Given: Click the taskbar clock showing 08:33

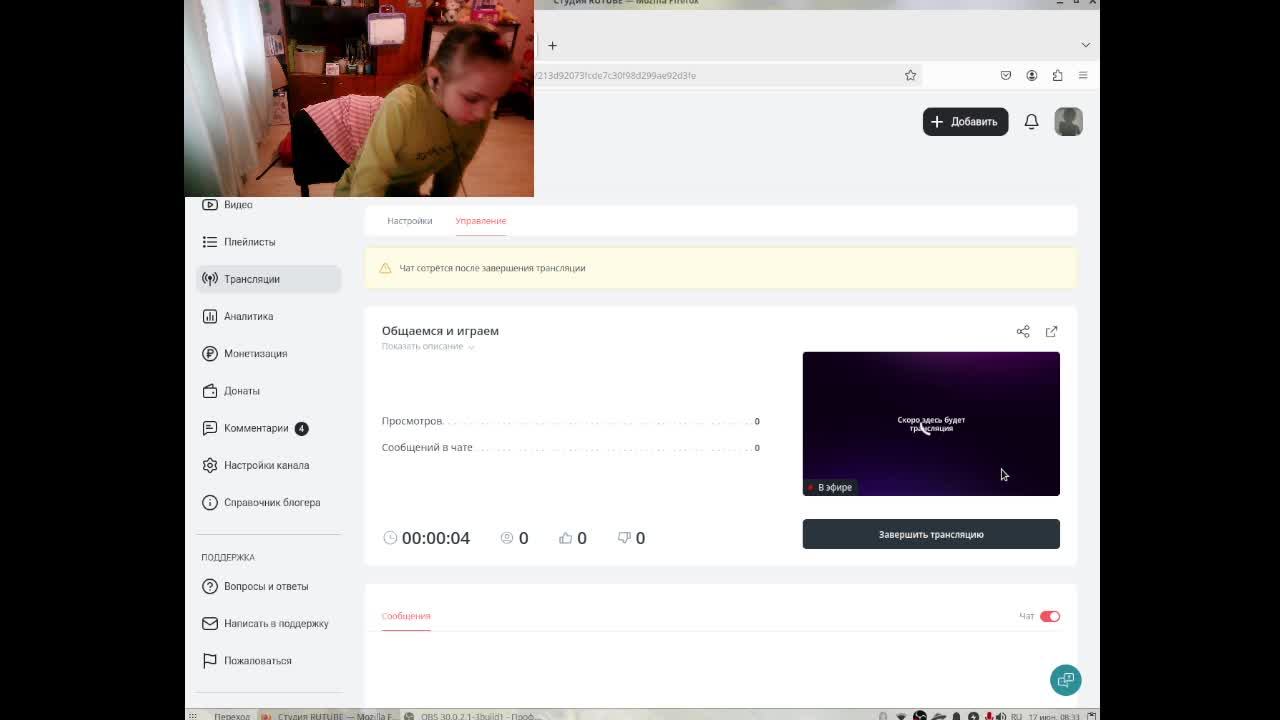Looking at the screenshot, I should pos(1055,716).
